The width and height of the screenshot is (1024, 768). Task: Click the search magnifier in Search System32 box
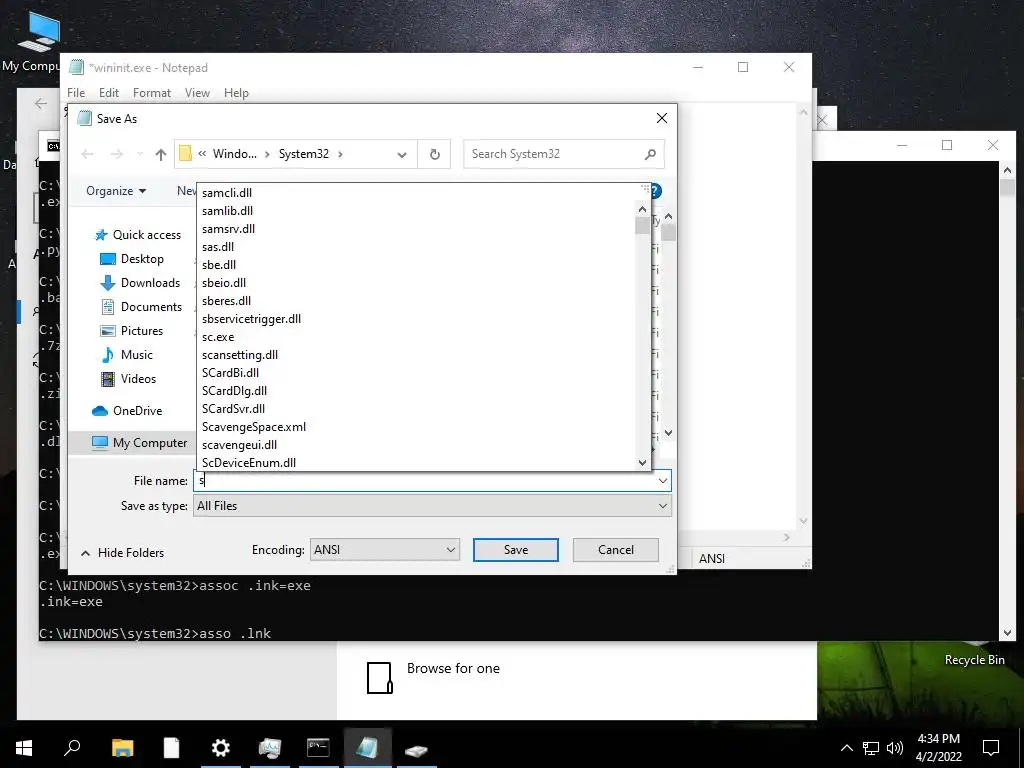click(x=650, y=154)
